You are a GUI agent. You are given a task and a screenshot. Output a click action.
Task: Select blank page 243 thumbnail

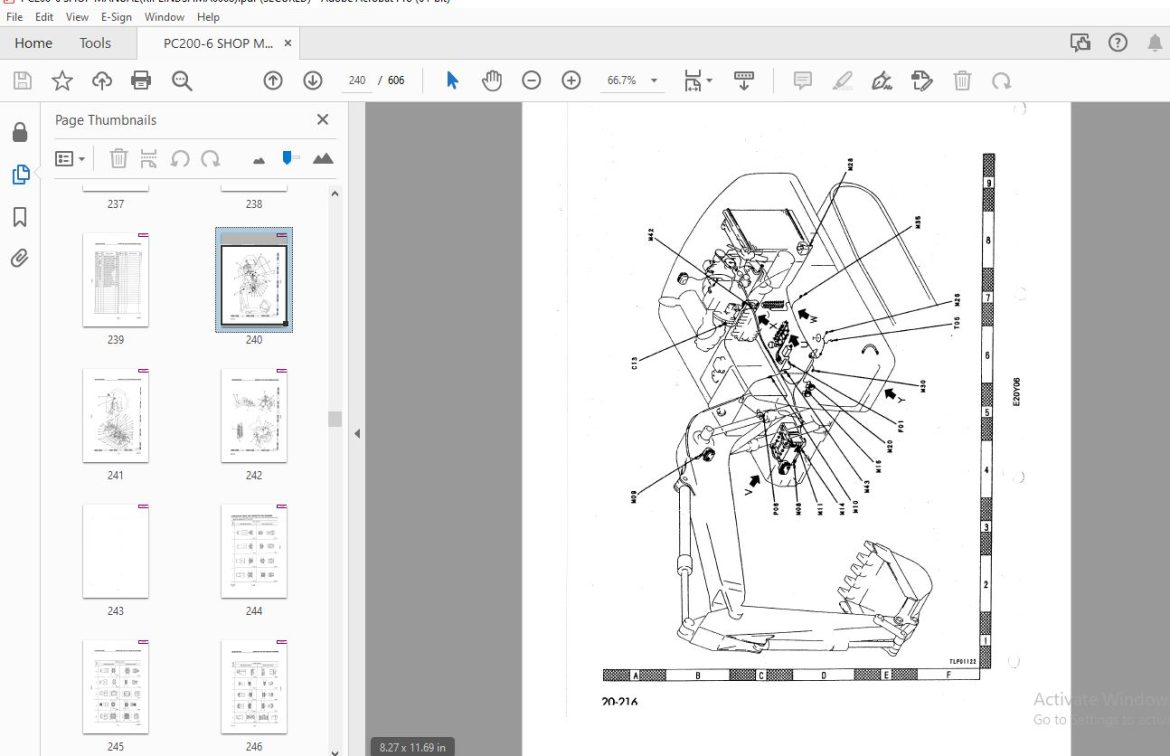(x=116, y=551)
